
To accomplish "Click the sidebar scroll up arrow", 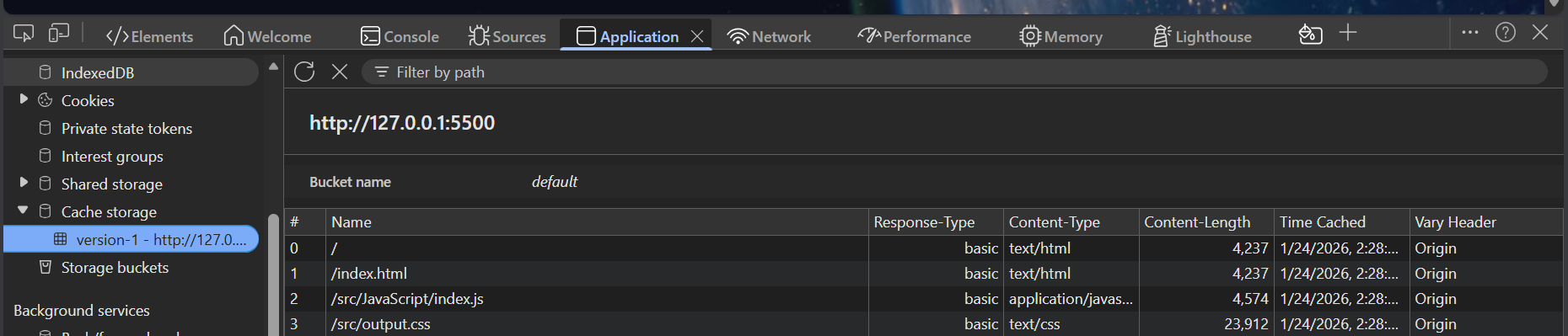I will 273,66.
